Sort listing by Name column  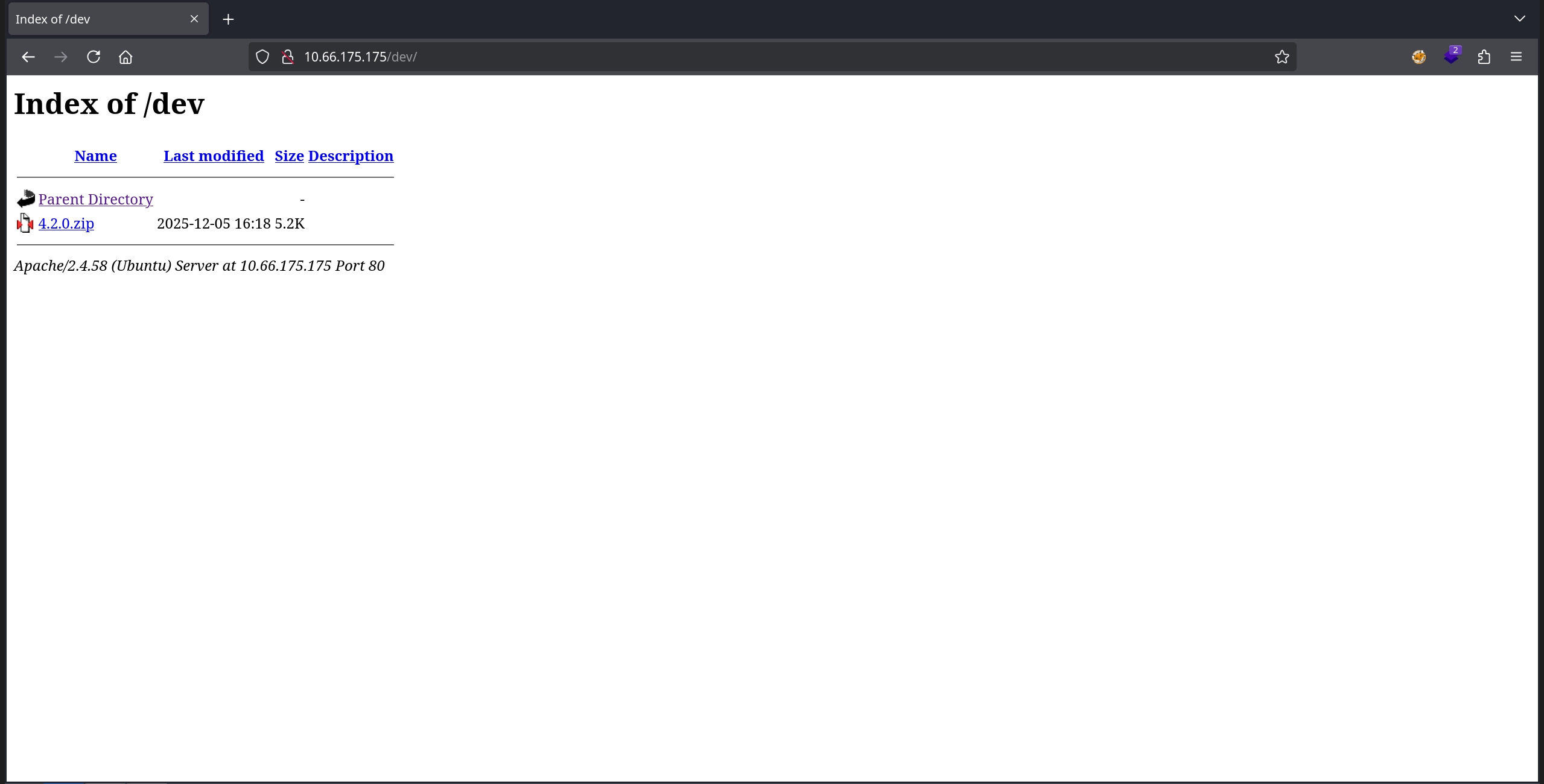point(95,156)
